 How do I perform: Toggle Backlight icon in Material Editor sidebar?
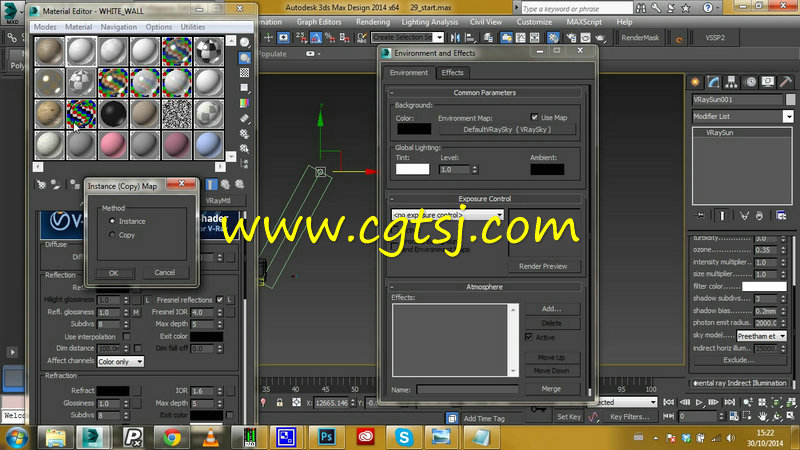click(245, 58)
